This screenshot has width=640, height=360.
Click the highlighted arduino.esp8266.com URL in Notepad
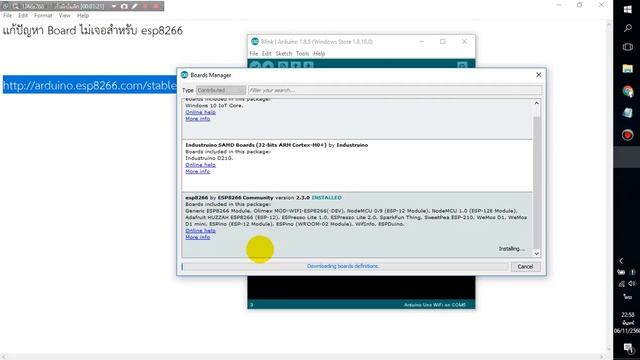tap(90, 85)
